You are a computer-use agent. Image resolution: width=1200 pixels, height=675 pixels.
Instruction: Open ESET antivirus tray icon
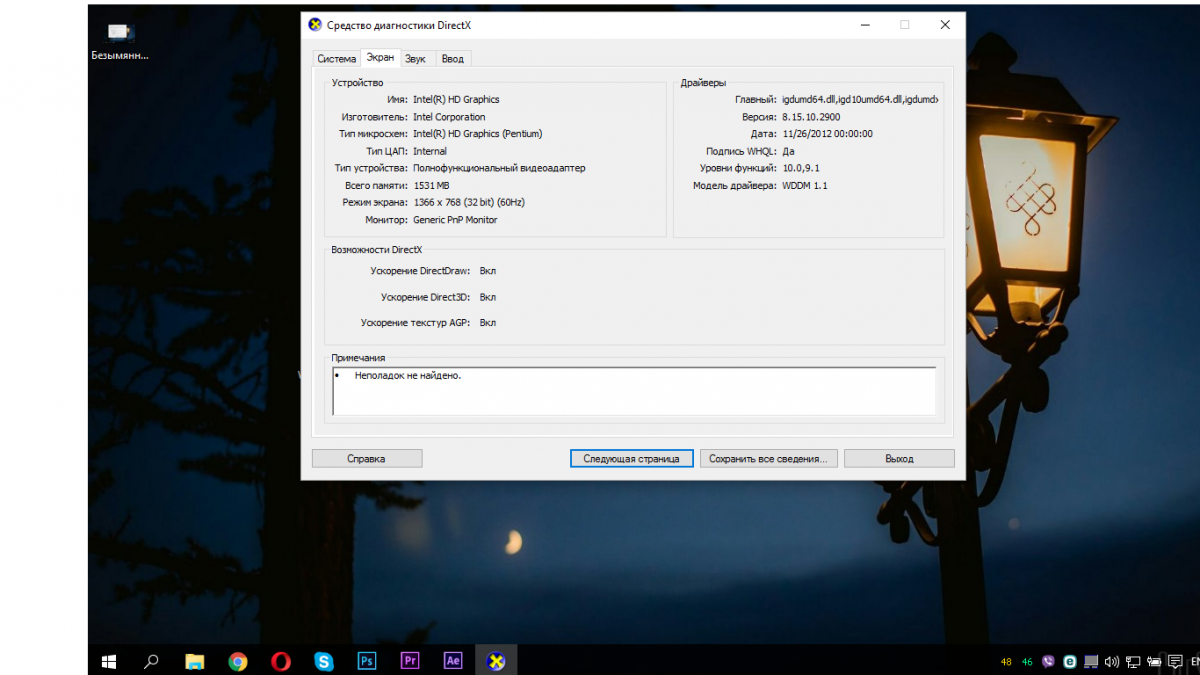point(1070,662)
